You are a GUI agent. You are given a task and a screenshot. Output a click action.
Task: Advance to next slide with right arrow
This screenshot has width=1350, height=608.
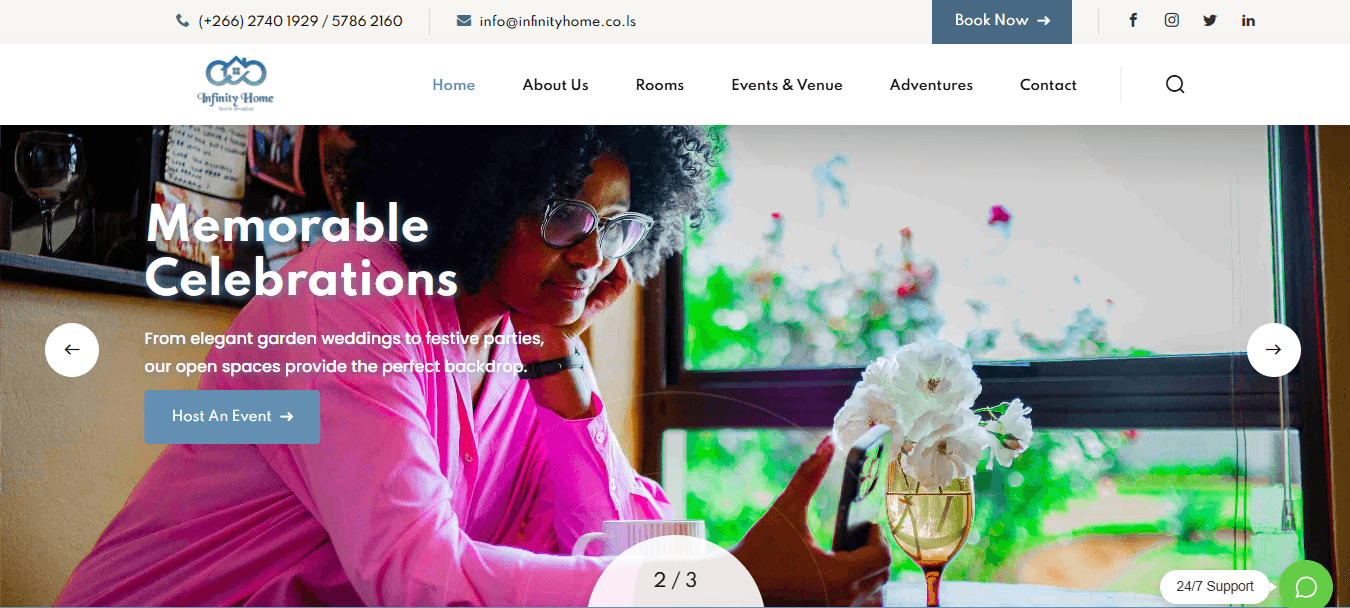click(x=1273, y=350)
